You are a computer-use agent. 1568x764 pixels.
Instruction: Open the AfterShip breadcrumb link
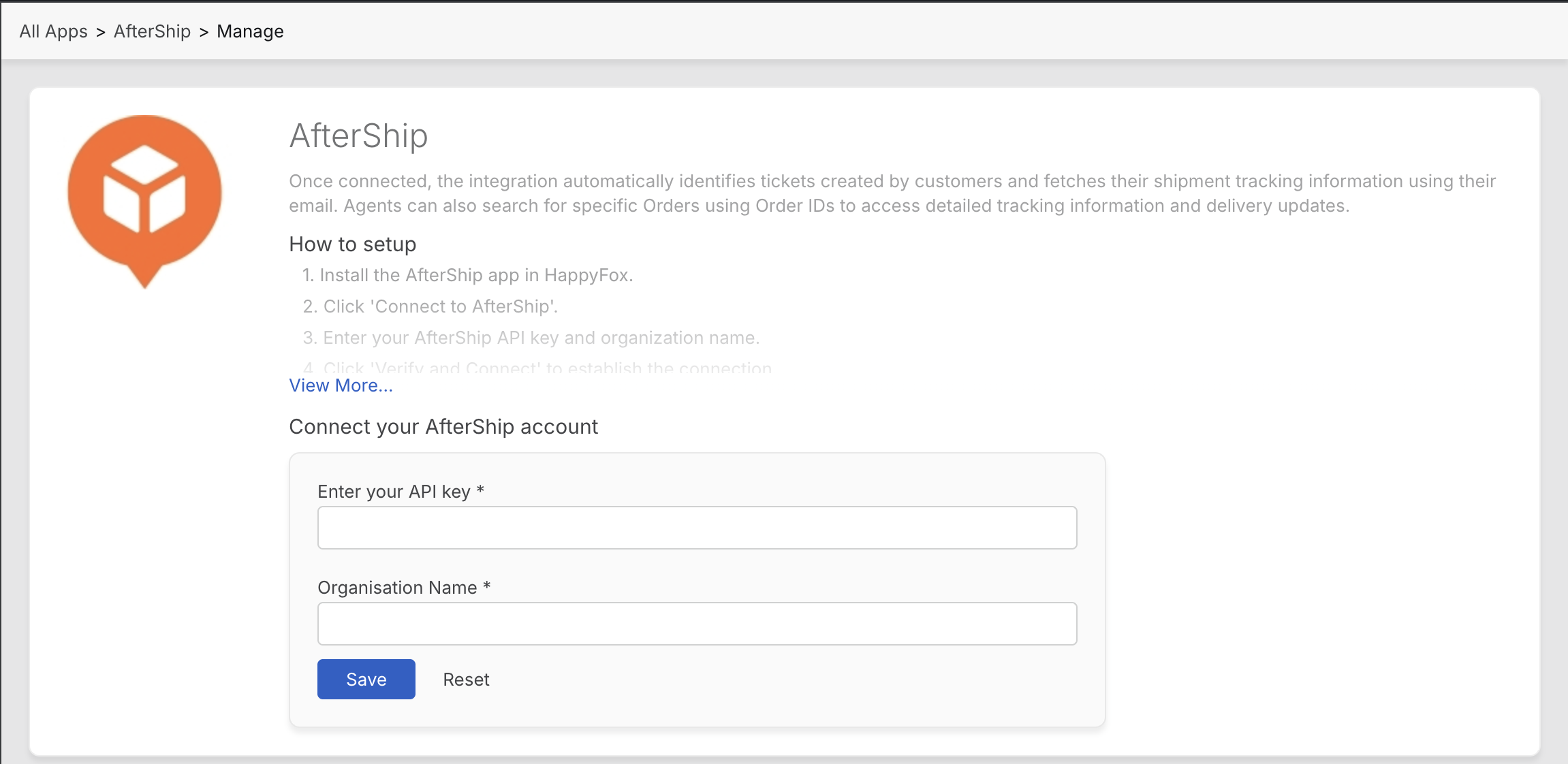pyautogui.click(x=152, y=31)
